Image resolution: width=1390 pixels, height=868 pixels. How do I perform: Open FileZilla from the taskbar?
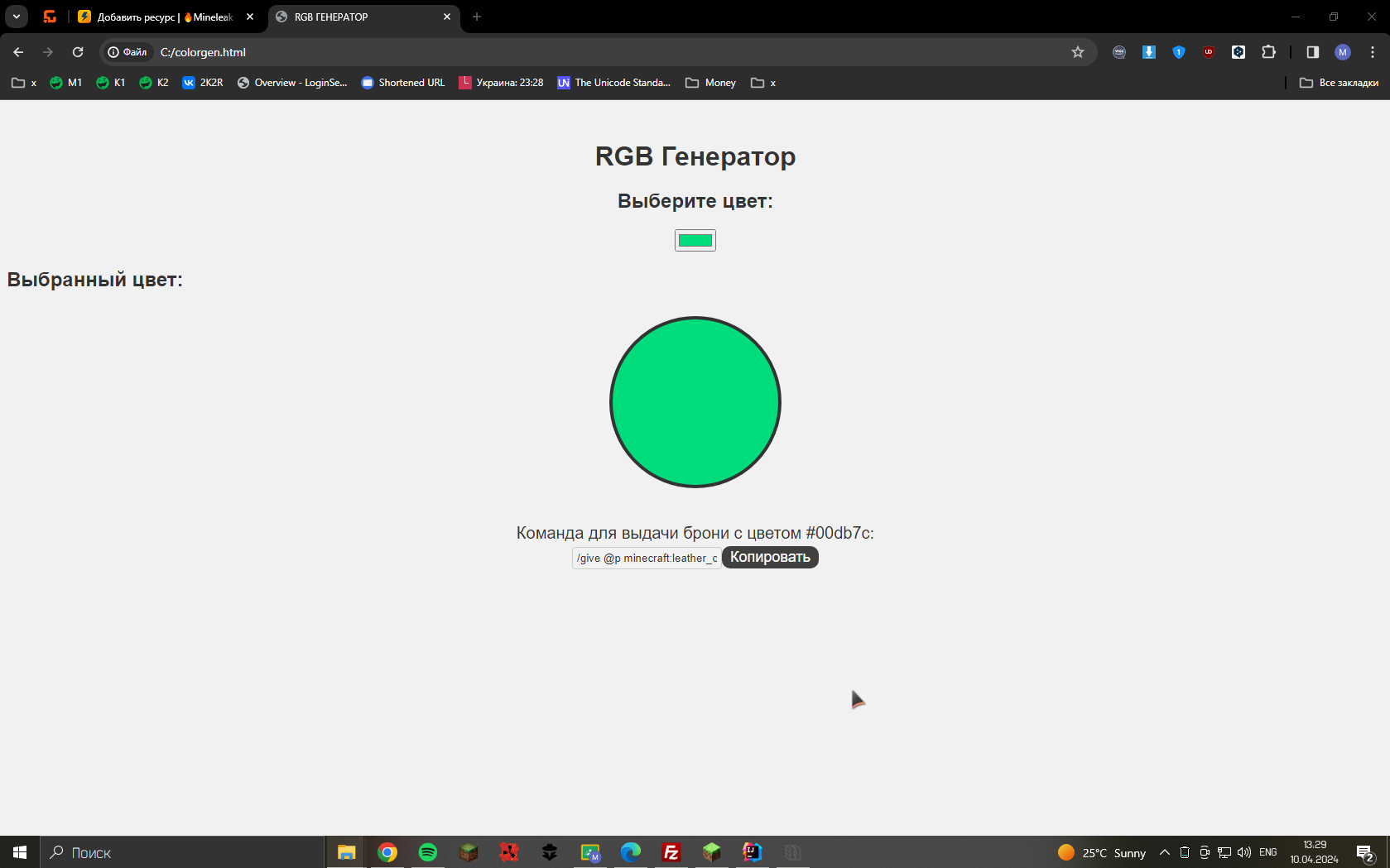[x=671, y=852]
